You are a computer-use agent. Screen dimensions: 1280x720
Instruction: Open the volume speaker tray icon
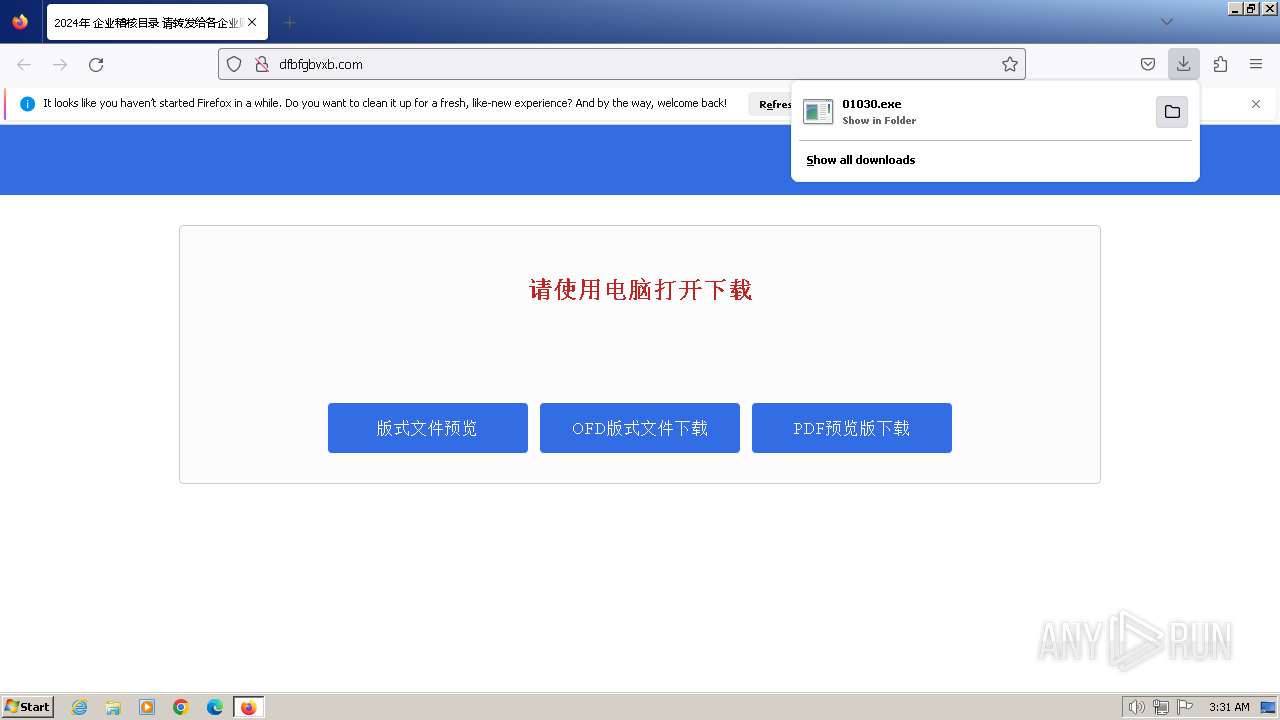pyautogui.click(x=1136, y=707)
